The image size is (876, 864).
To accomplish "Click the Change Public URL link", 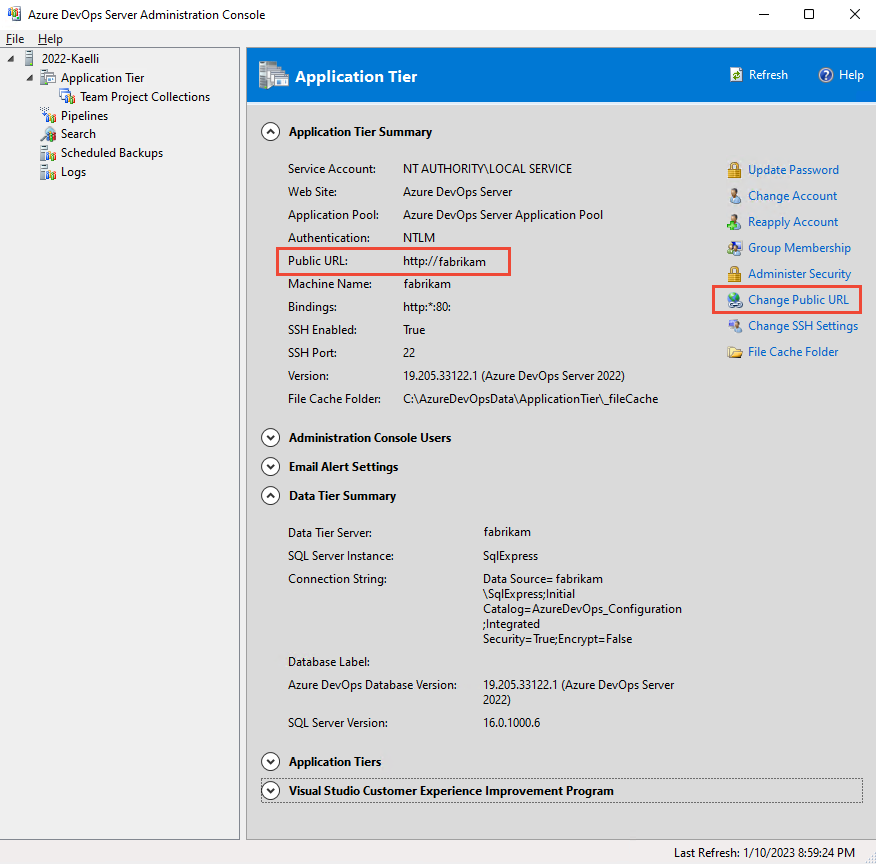I will [x=796, y=299].
